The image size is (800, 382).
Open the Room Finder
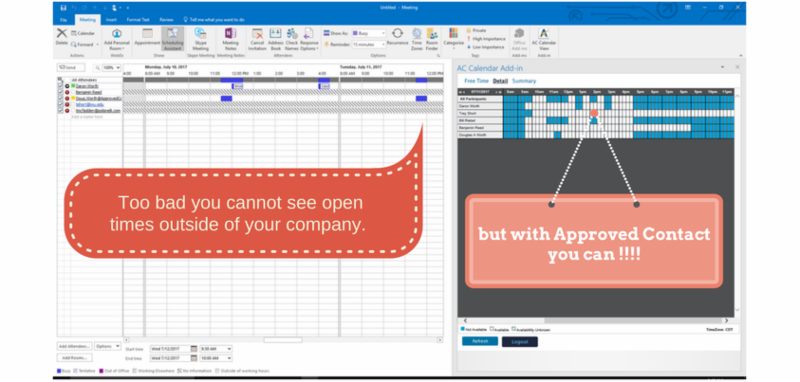coord(432,39)
